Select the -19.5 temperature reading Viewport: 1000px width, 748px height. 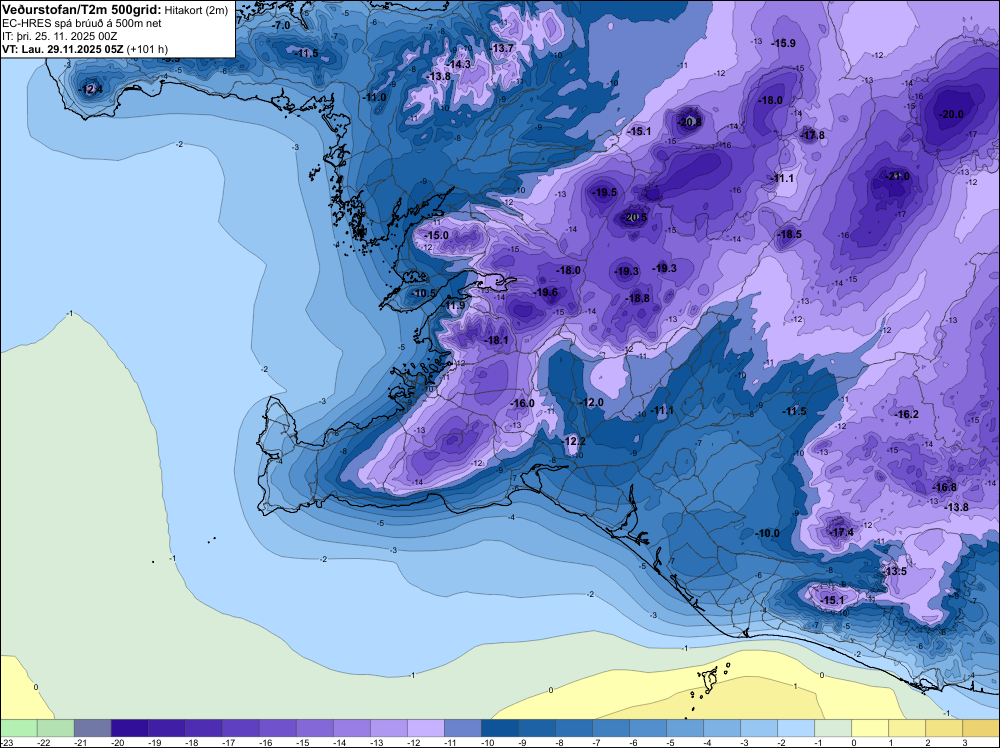pyautogui.click(x=605, y=192)
